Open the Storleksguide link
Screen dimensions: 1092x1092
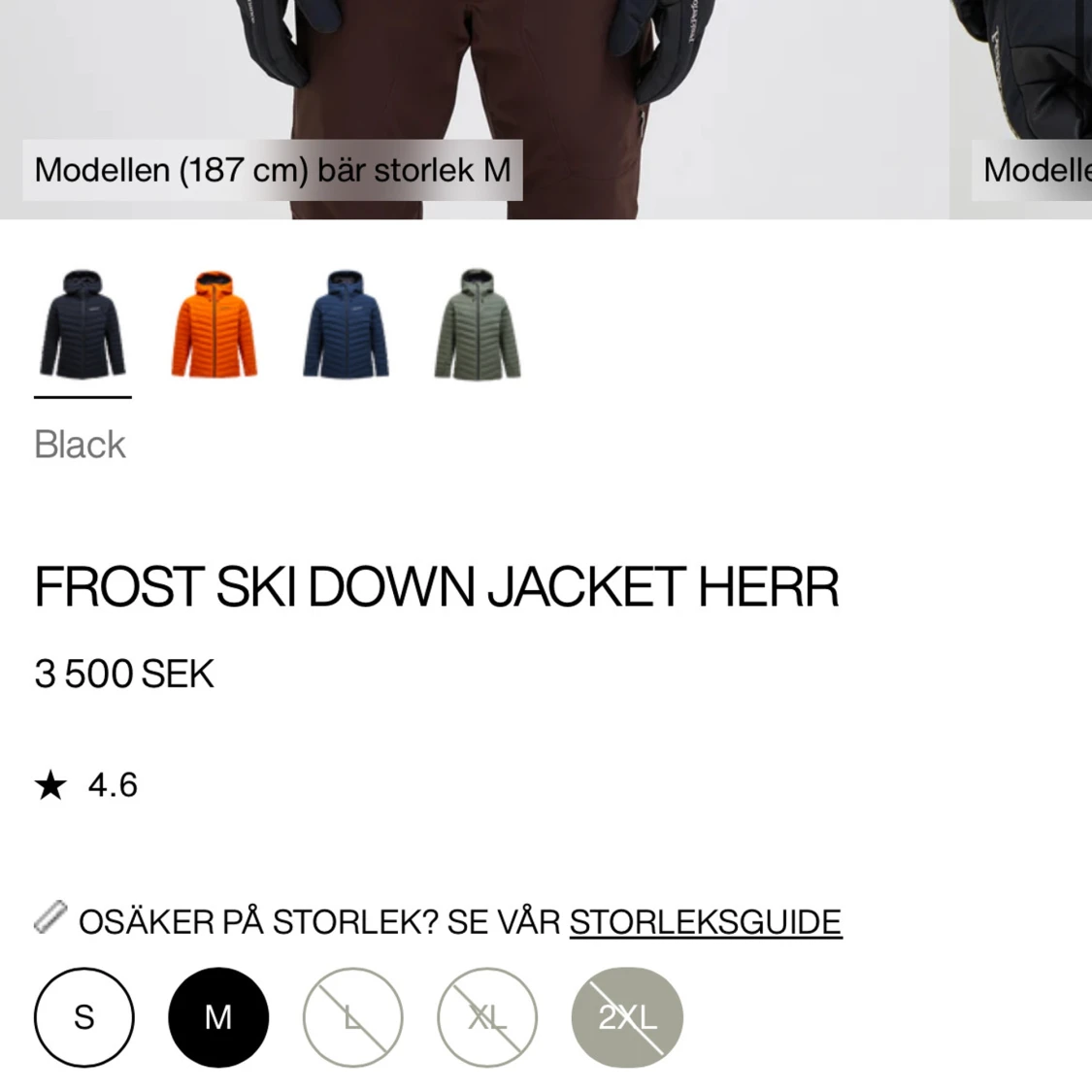point(706,922)
